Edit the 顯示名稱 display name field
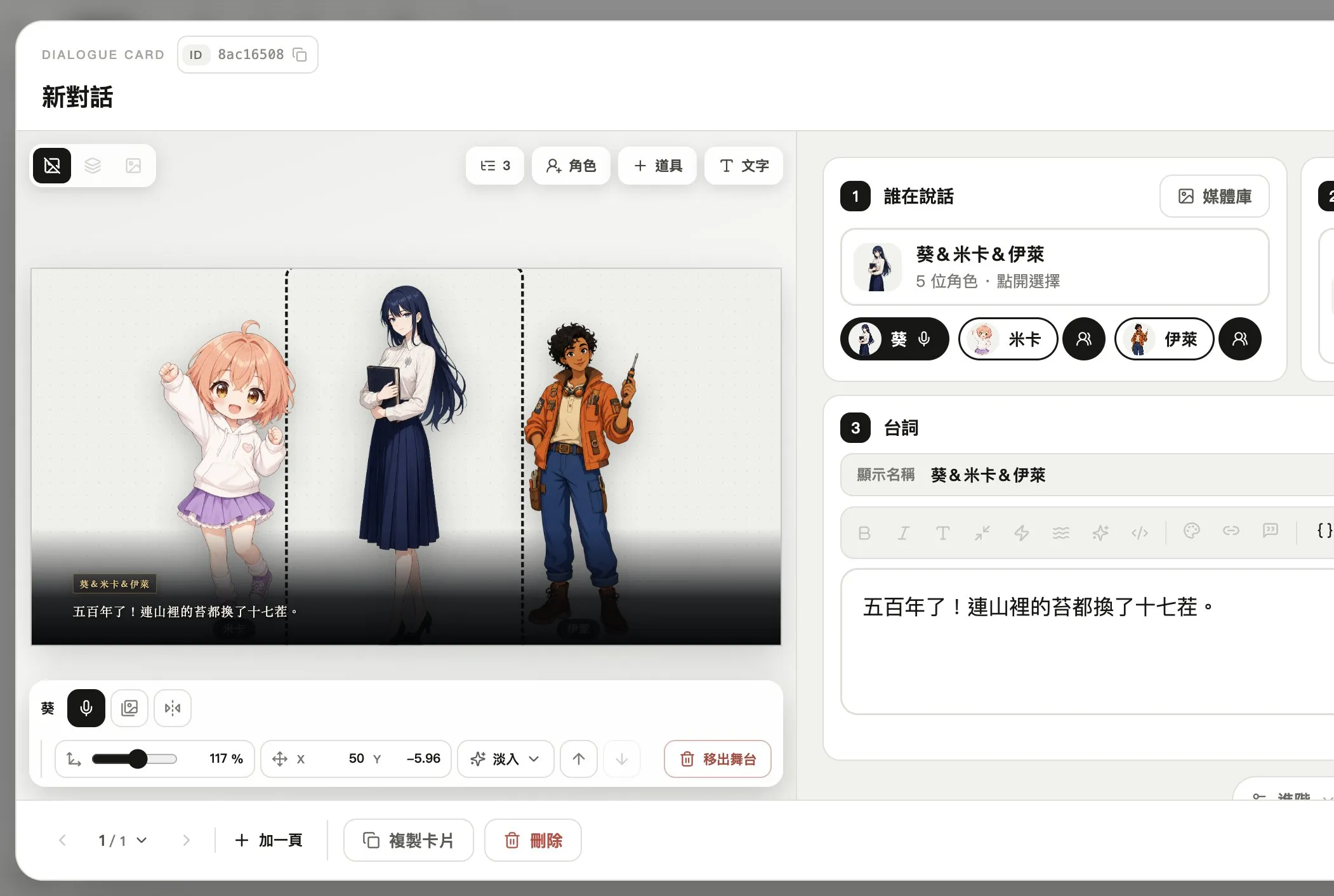The width and height of the screenshot is (1334, 896). coord(1087,475)
